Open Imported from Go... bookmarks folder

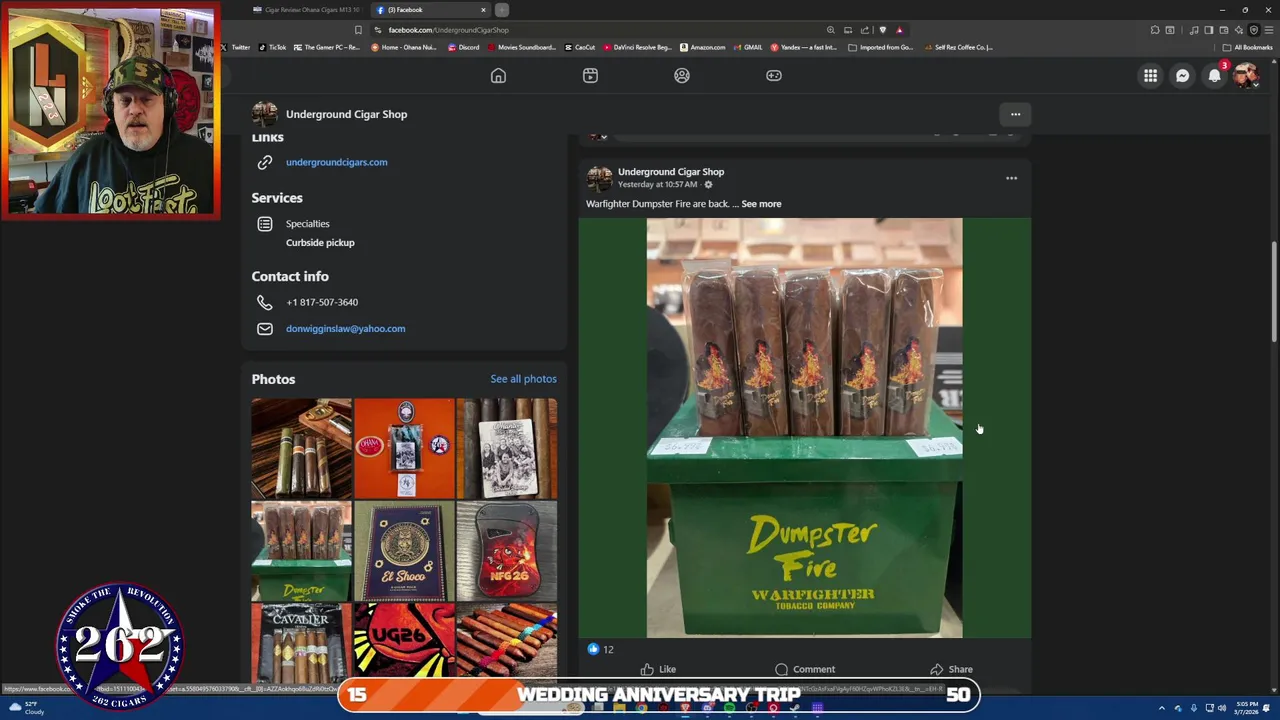pyautogui.click(x=881, y=47)
